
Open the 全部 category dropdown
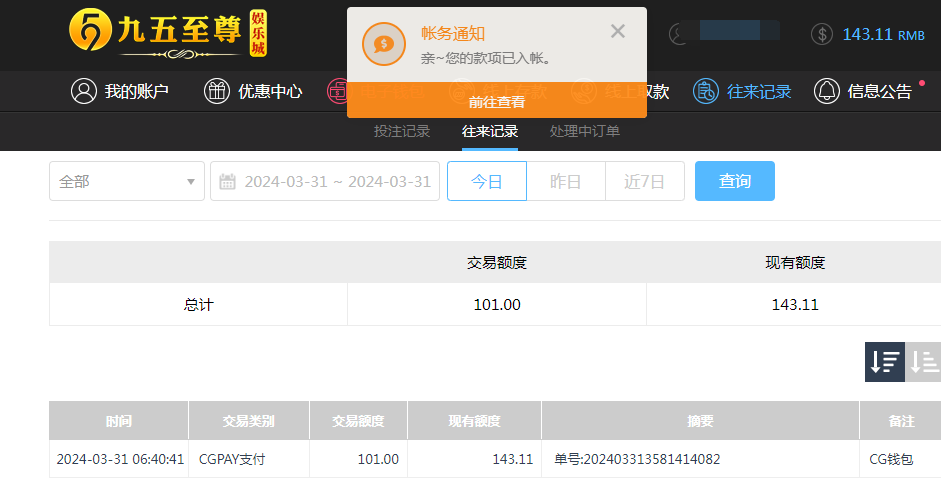click(x=127, y=181)
